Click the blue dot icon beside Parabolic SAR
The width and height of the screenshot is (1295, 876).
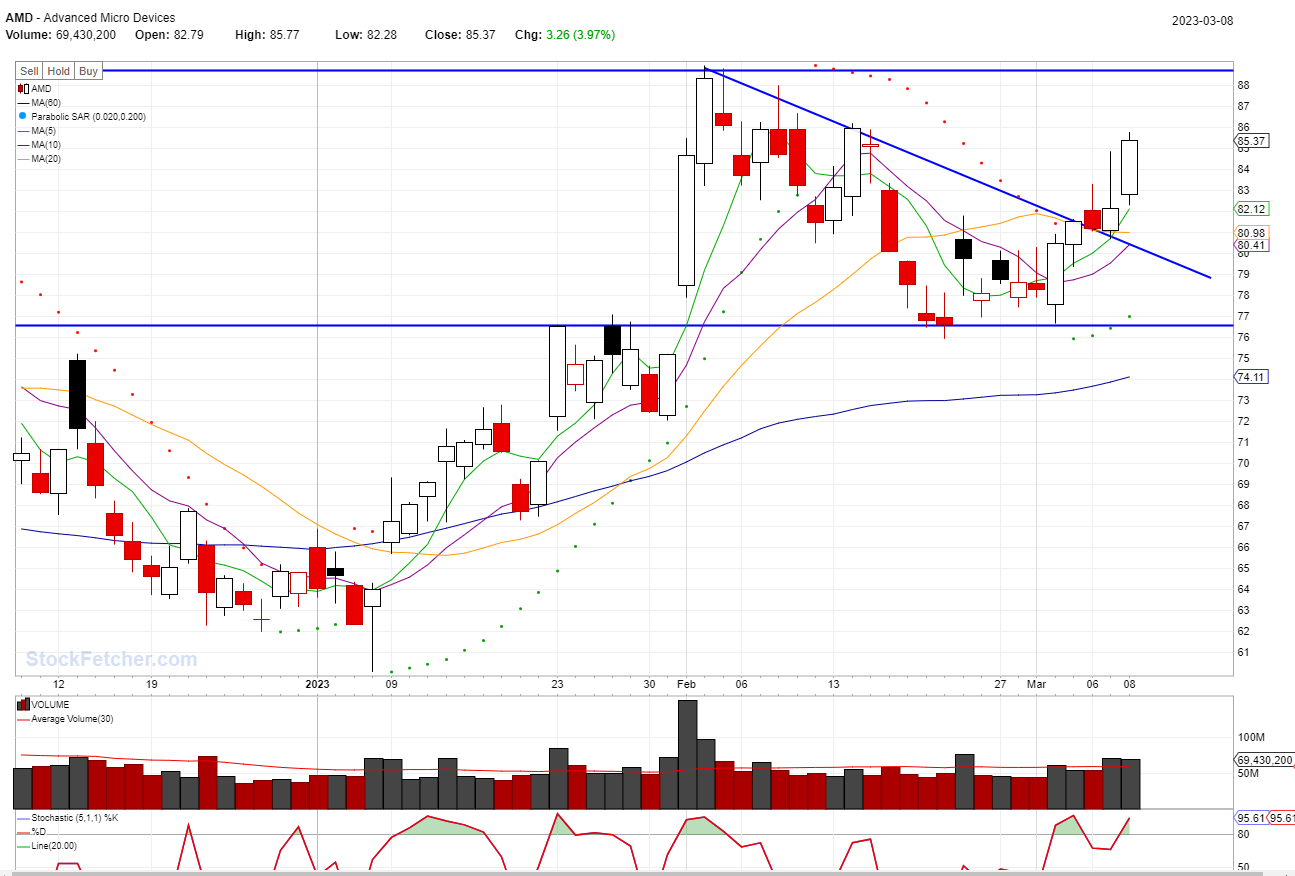(22, 117)
